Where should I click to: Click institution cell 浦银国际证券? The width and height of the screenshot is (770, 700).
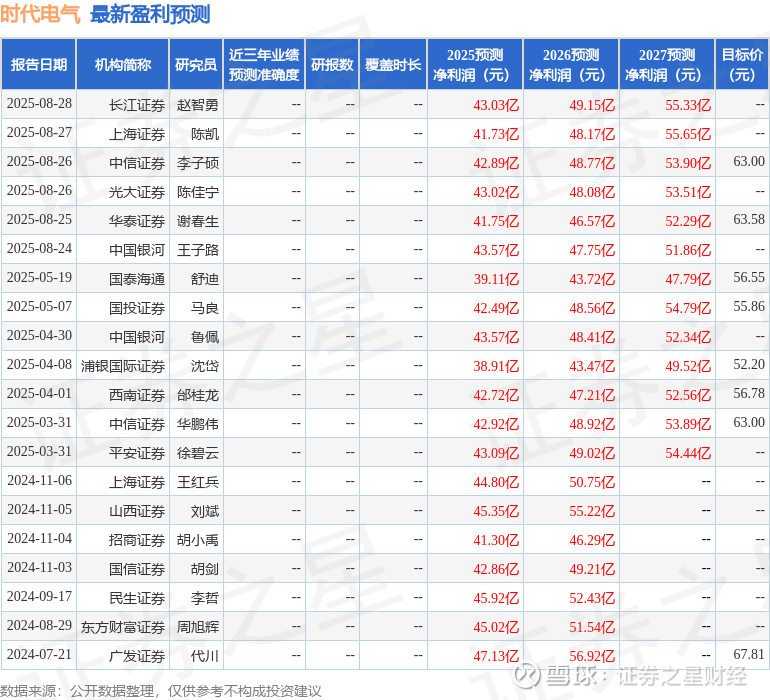(x=123, y=365)
